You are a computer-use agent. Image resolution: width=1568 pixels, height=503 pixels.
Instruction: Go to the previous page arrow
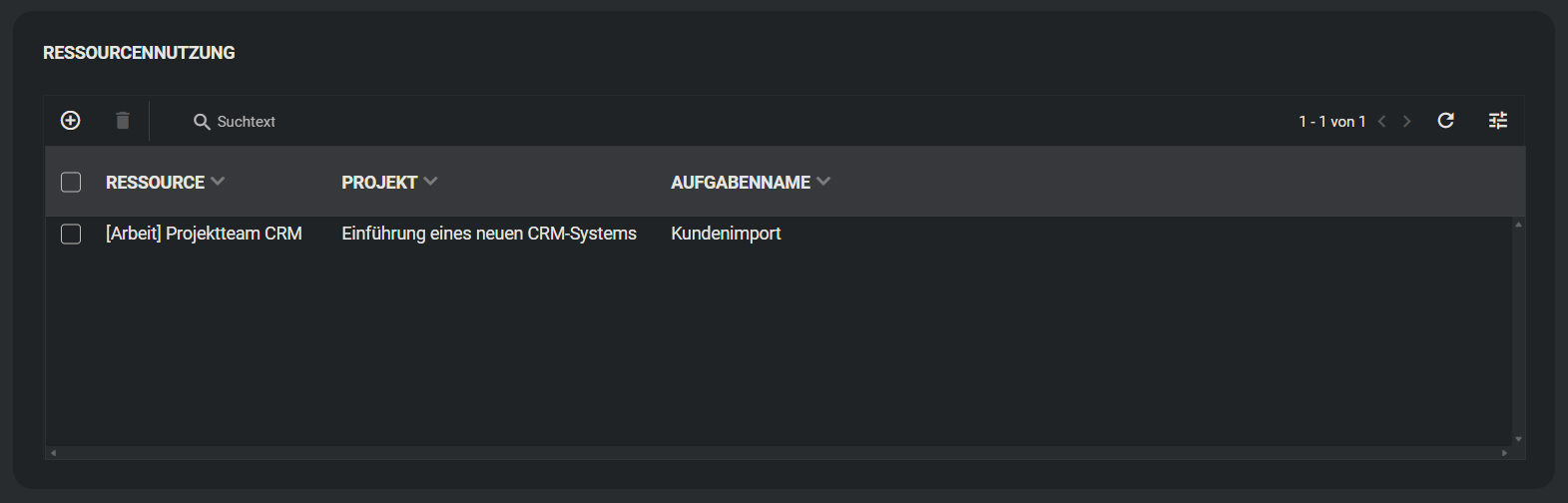(x=1382, y=122)
